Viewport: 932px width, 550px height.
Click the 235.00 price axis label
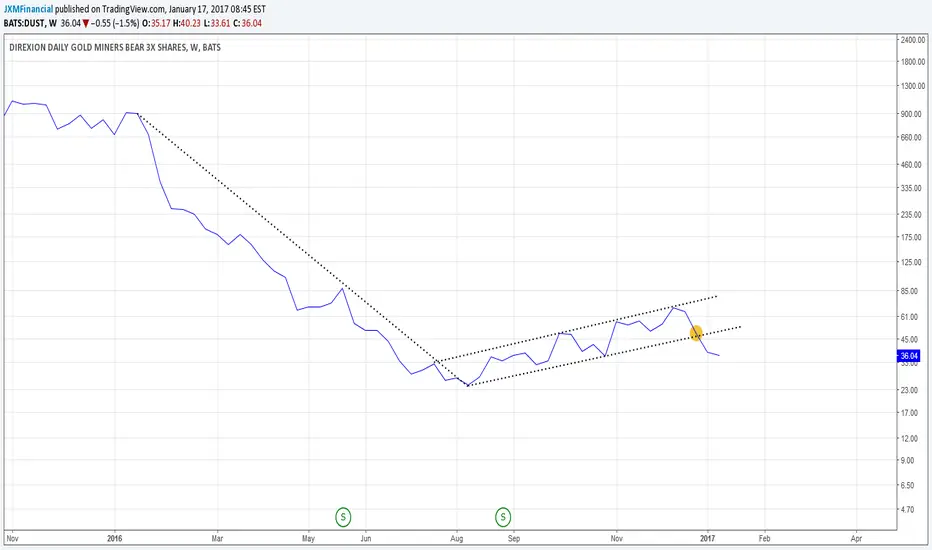pyautogui.click(x=911, y=215)
